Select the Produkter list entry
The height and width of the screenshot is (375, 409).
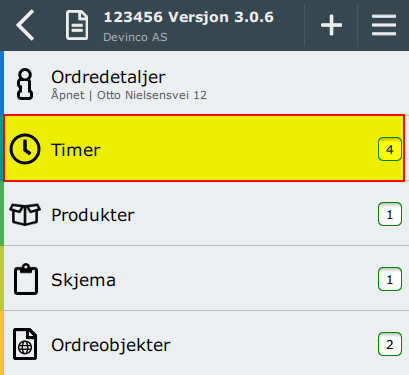point(204,214)
